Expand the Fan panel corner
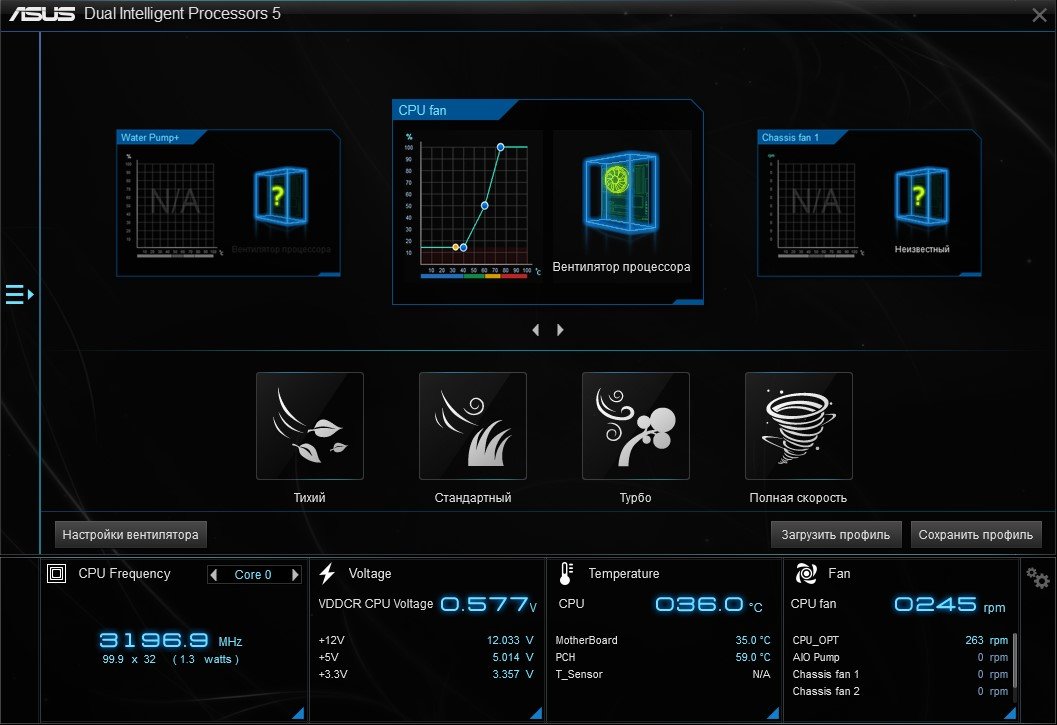The height and width of the screenshot is (725, 1057). [1010, 713]
